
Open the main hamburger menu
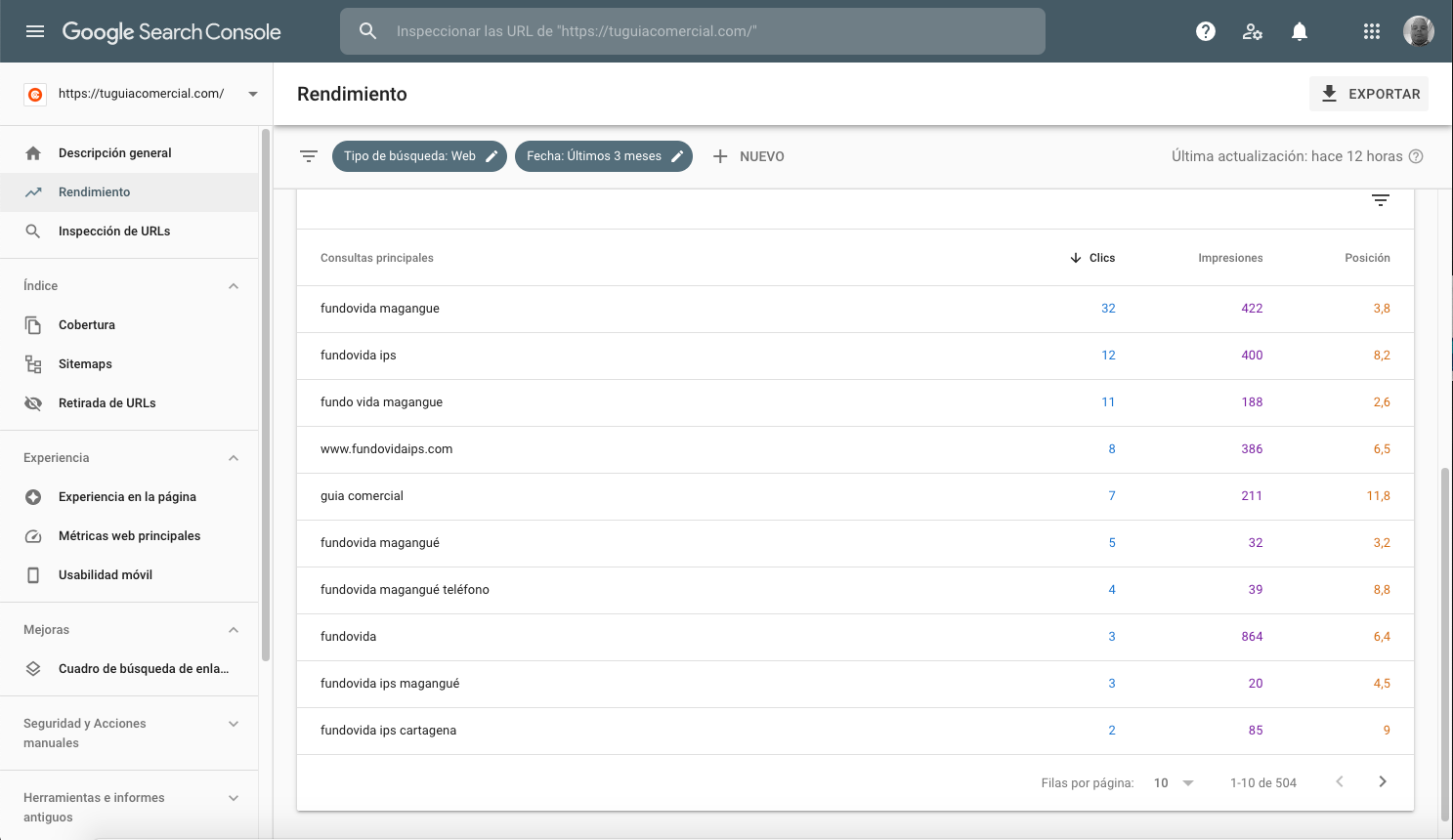pos(35,31)
